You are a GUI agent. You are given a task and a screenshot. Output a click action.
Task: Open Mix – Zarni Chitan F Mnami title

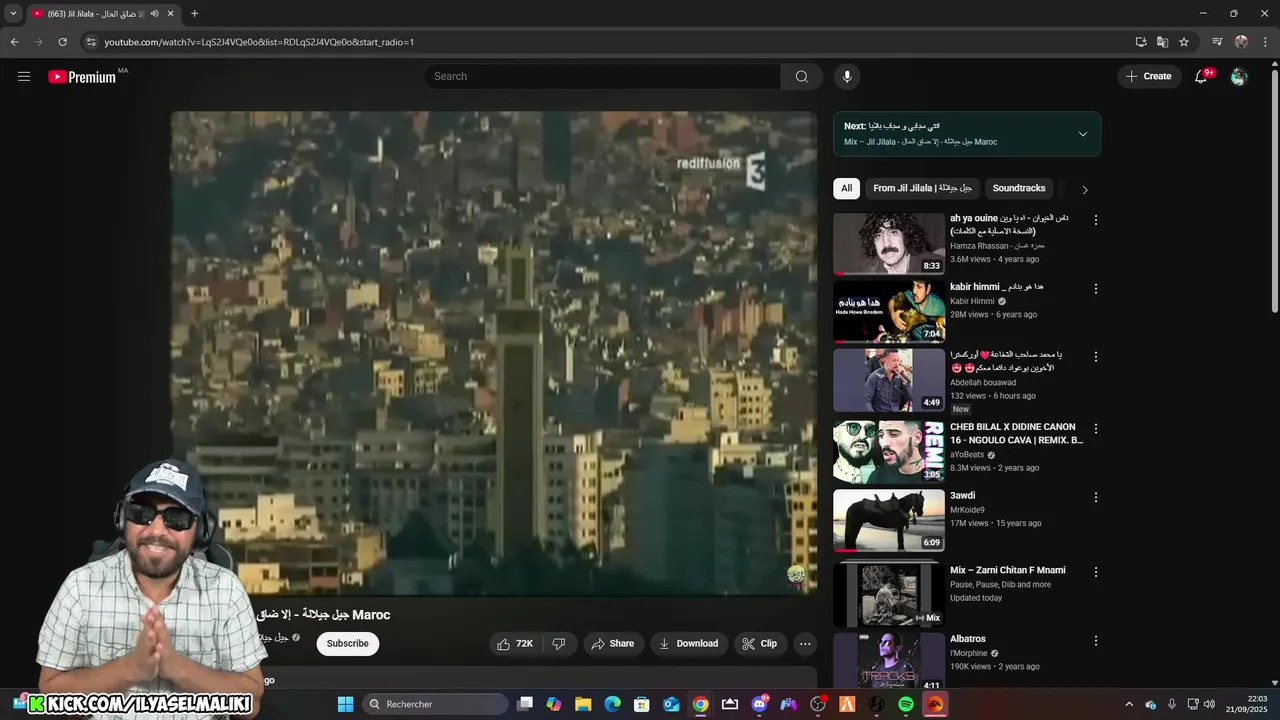pyautogui.click(x=1007, y=570)
